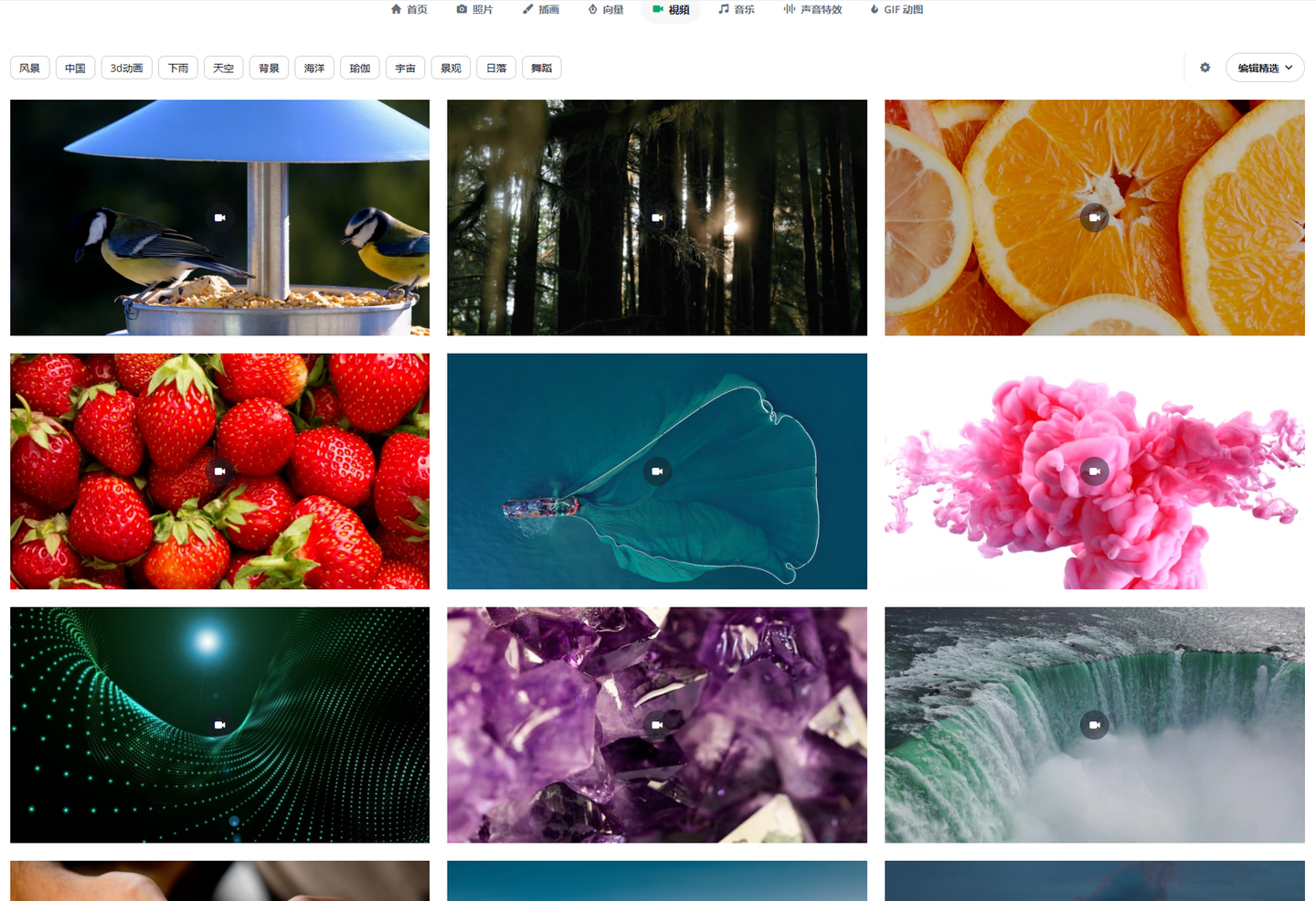The width and height of the screenshot is (1316, 901).
Task: Open the GIF 动图 tab
Action: pos(897,9)
